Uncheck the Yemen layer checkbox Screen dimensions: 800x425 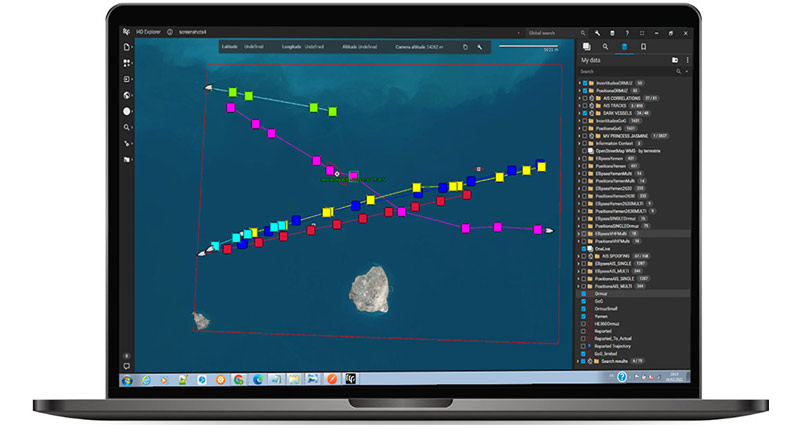[585, 315]
